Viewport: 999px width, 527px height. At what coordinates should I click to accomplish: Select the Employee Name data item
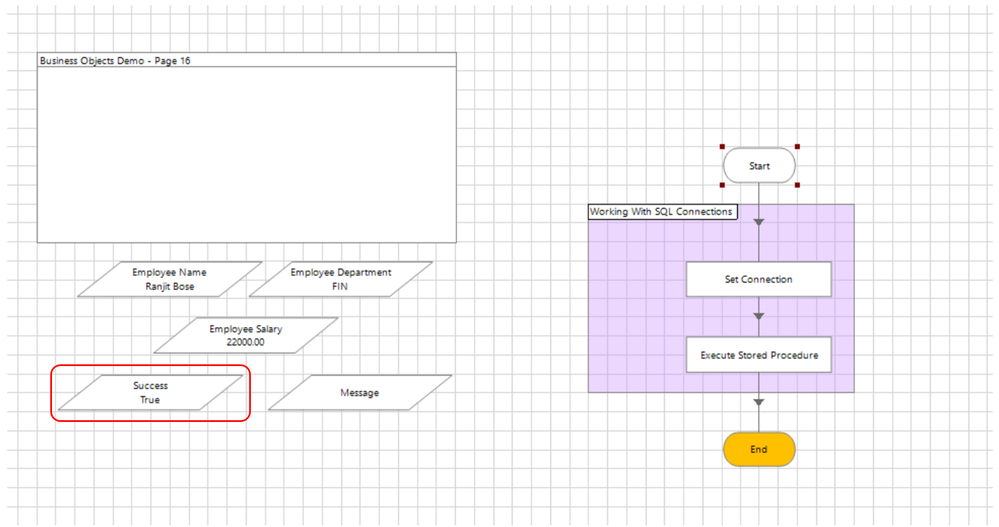(x=170, y=279)
